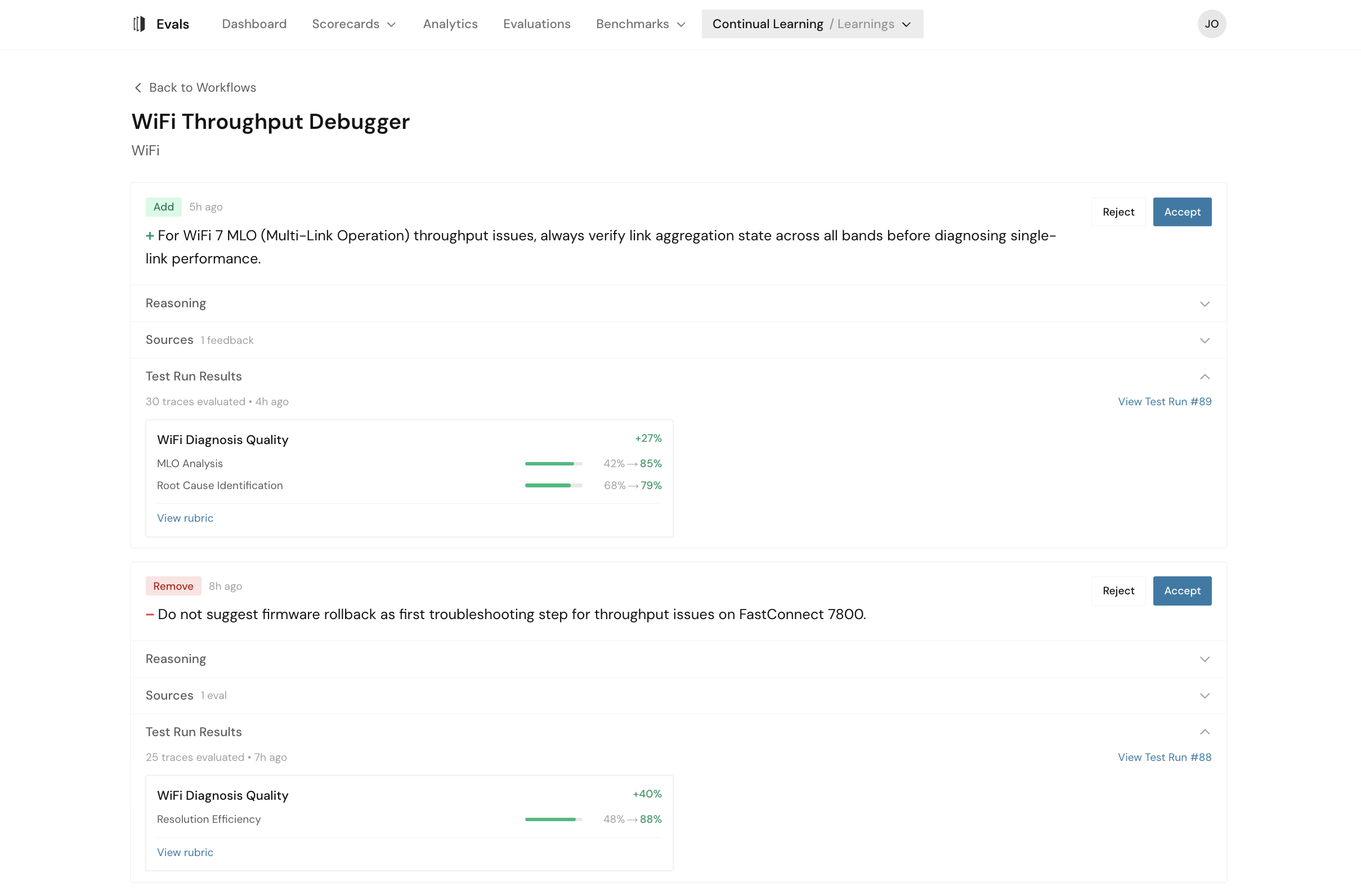Viewport: 1361px width, 896px height.
Task: Expand Sources with 1 eval
Action: click(1205, 696)
